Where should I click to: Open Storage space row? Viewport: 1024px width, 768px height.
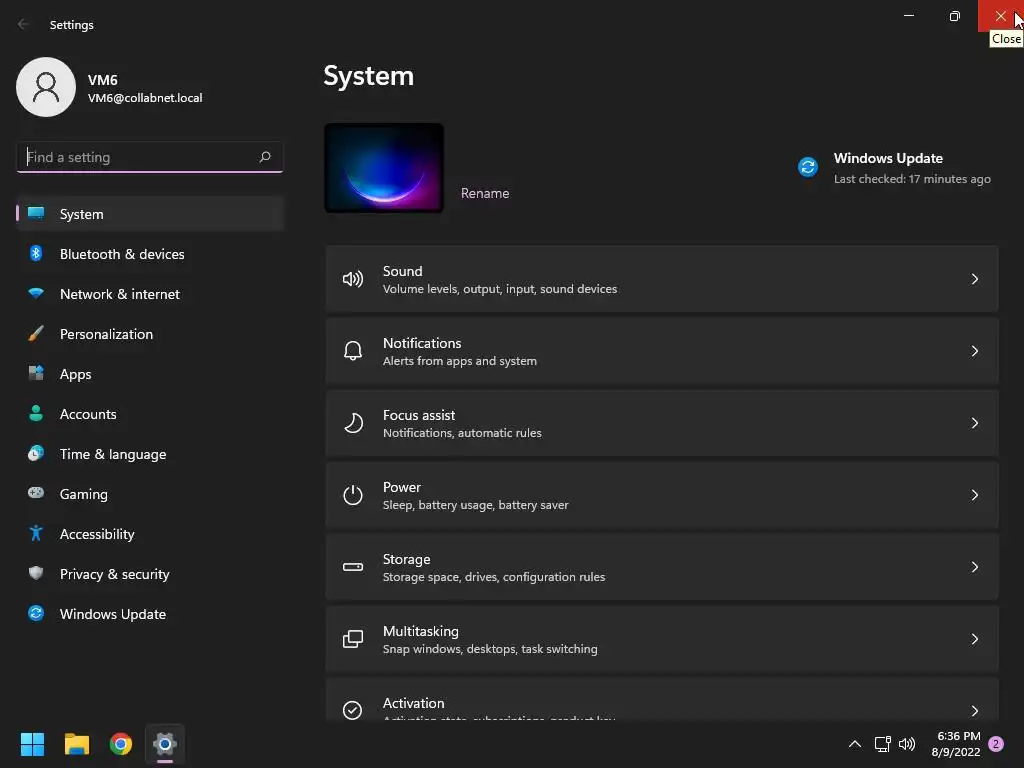662,567
